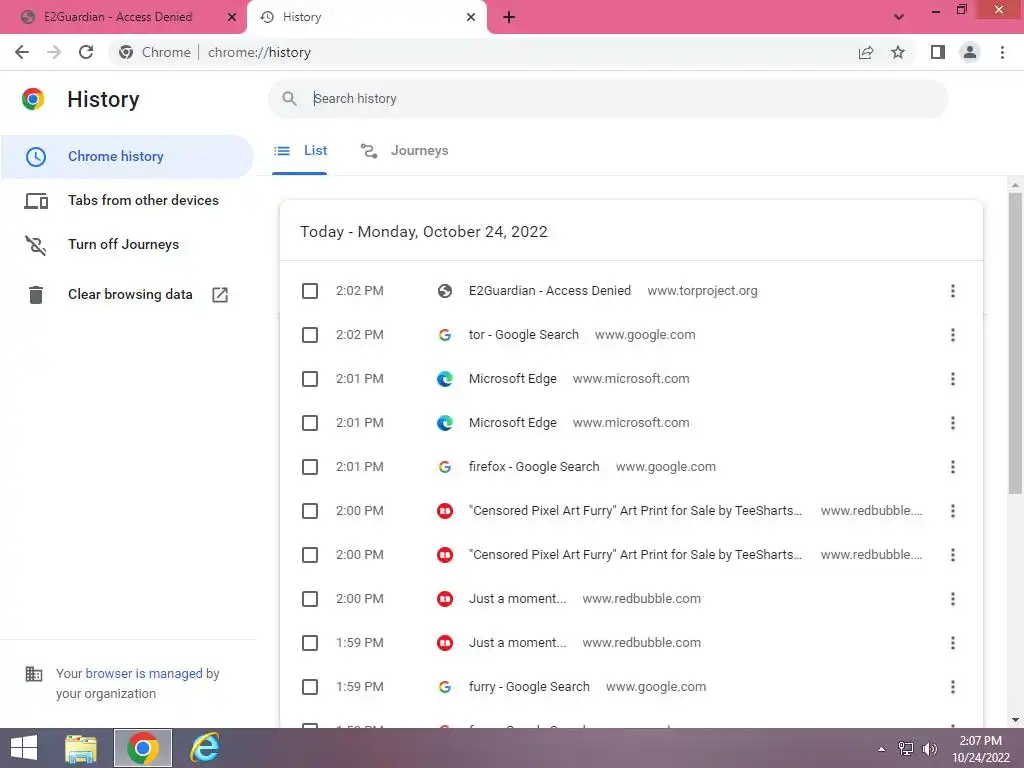Open actions menu for tor - Google Search
1024x768 pixels.
click(x=953, y=335)
